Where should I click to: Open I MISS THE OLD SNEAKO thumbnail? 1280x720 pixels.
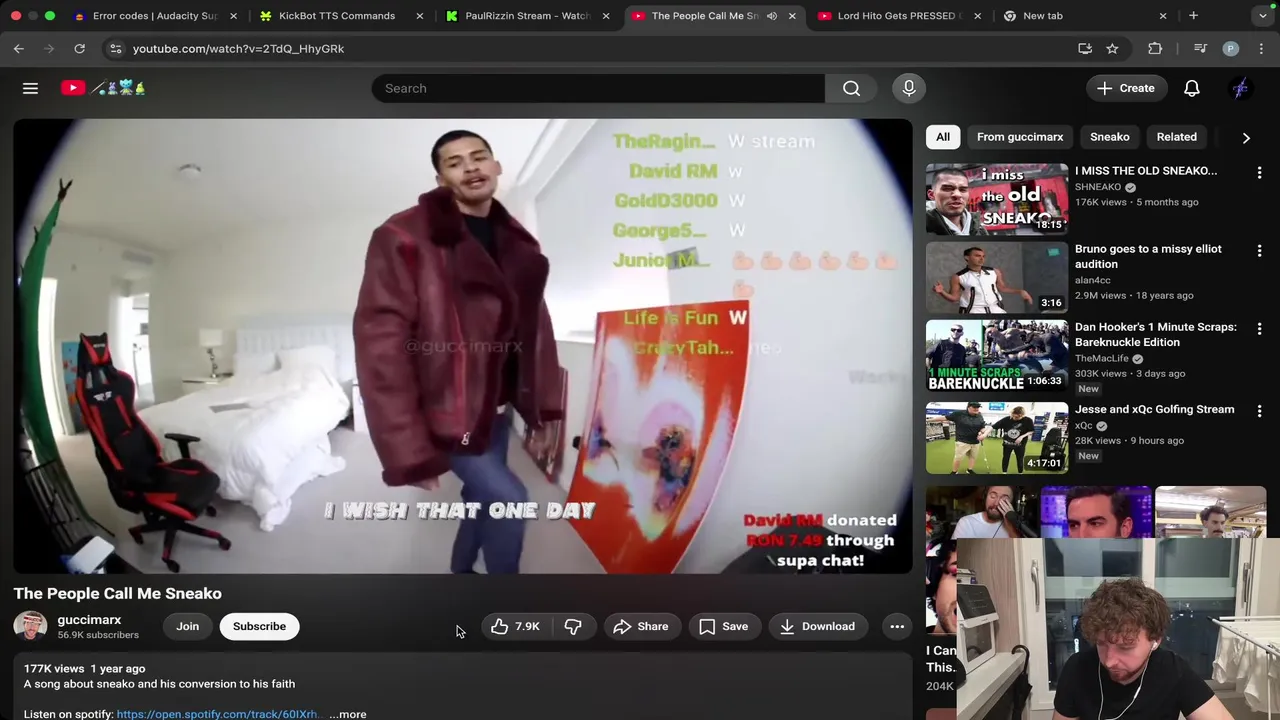(997, 199)
